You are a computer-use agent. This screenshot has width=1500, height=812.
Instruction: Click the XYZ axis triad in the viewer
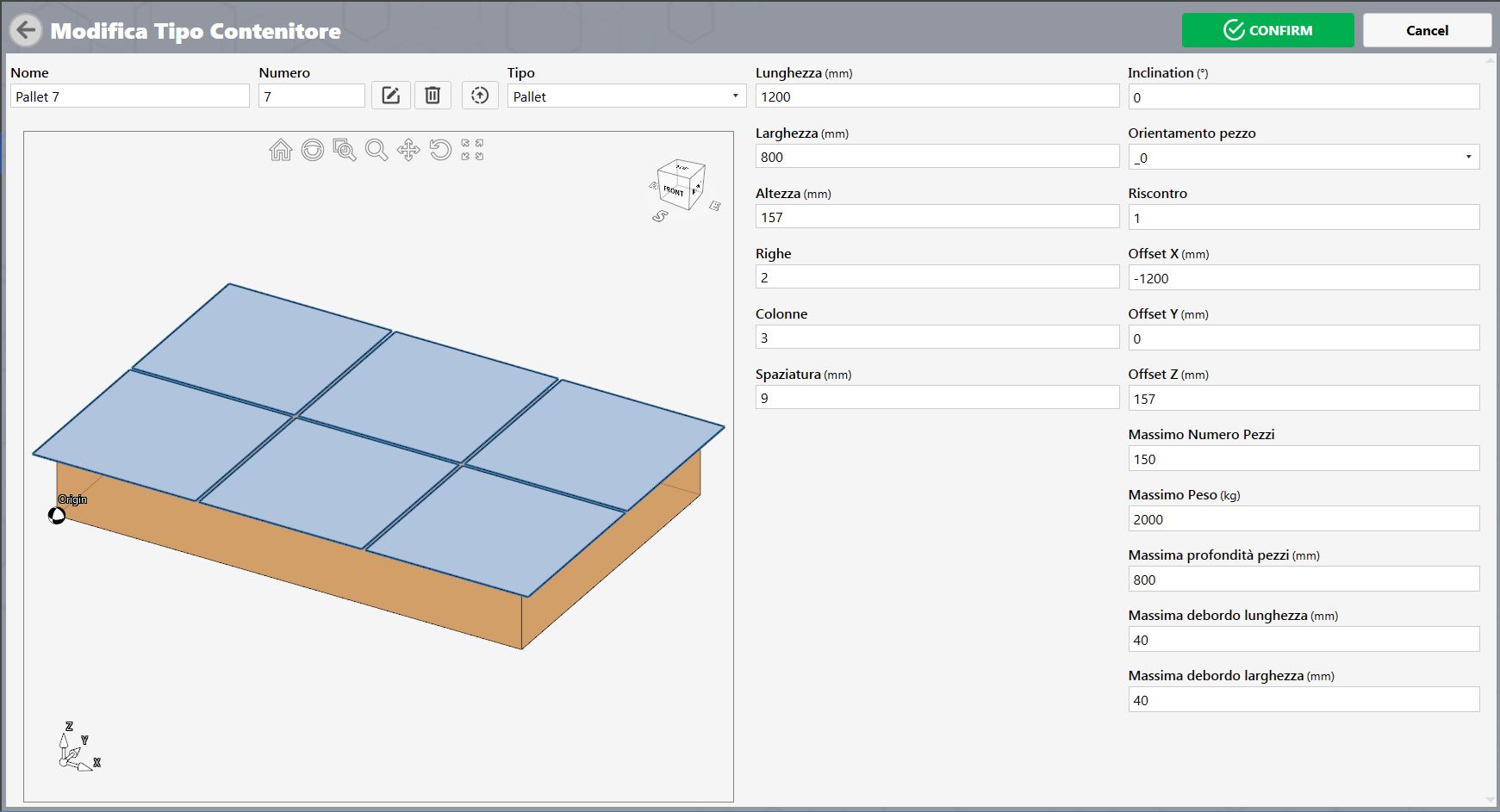(x=78, y=747)
